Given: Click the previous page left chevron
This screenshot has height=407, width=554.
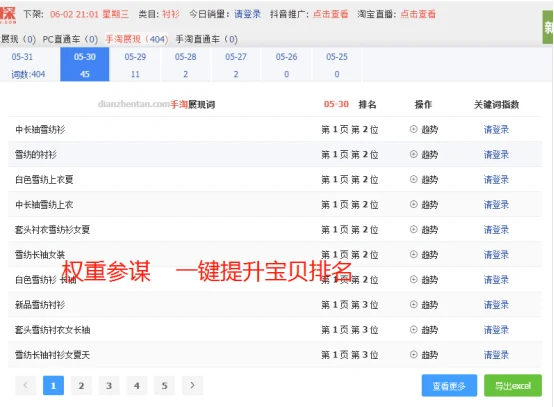Looking at the screenshot, I should tap(25, 385).
